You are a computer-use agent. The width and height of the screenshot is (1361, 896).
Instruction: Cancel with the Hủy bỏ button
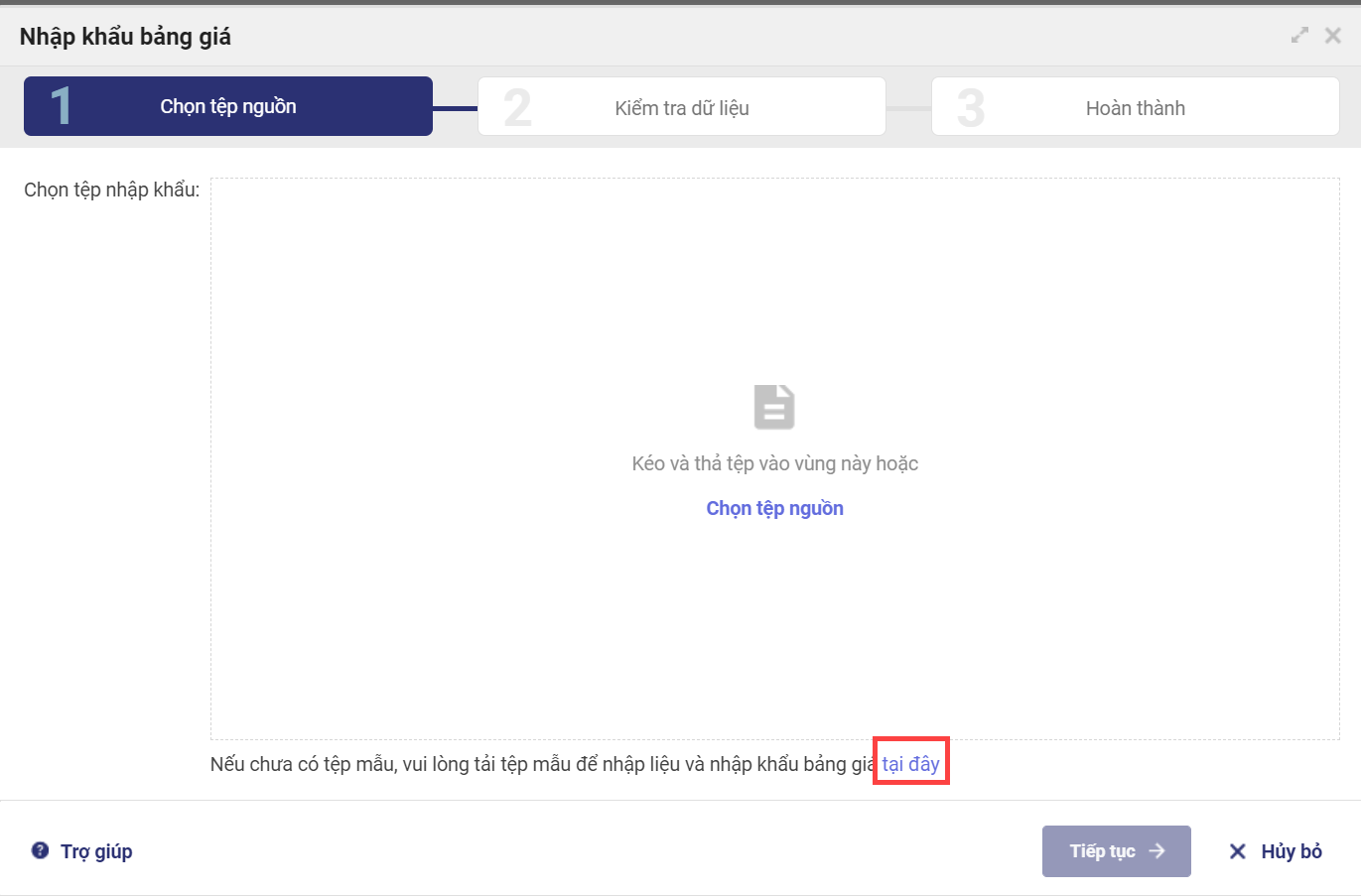click(x=1276, y=851)
